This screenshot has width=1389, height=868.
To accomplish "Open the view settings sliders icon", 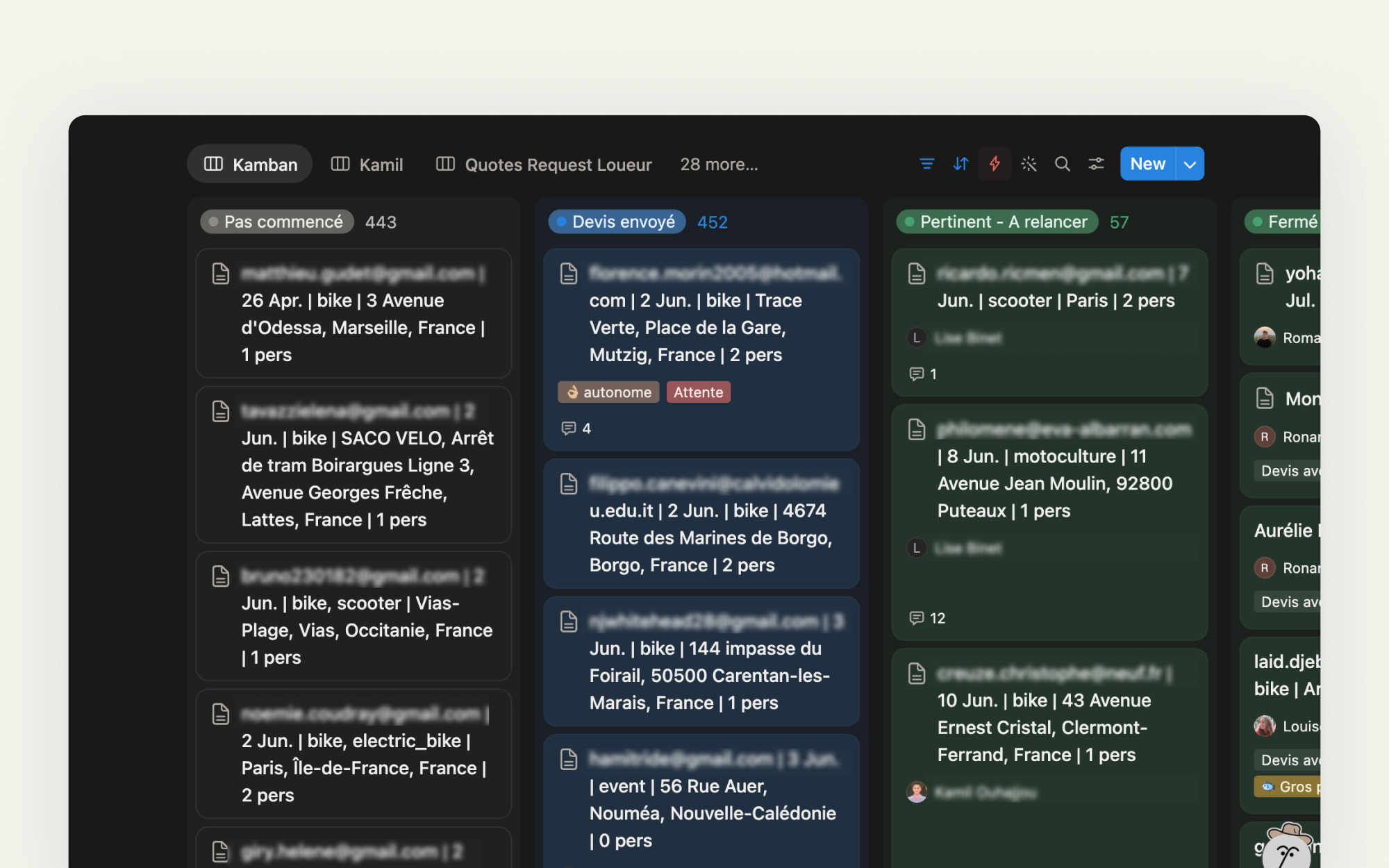I will click(1096, 164).
